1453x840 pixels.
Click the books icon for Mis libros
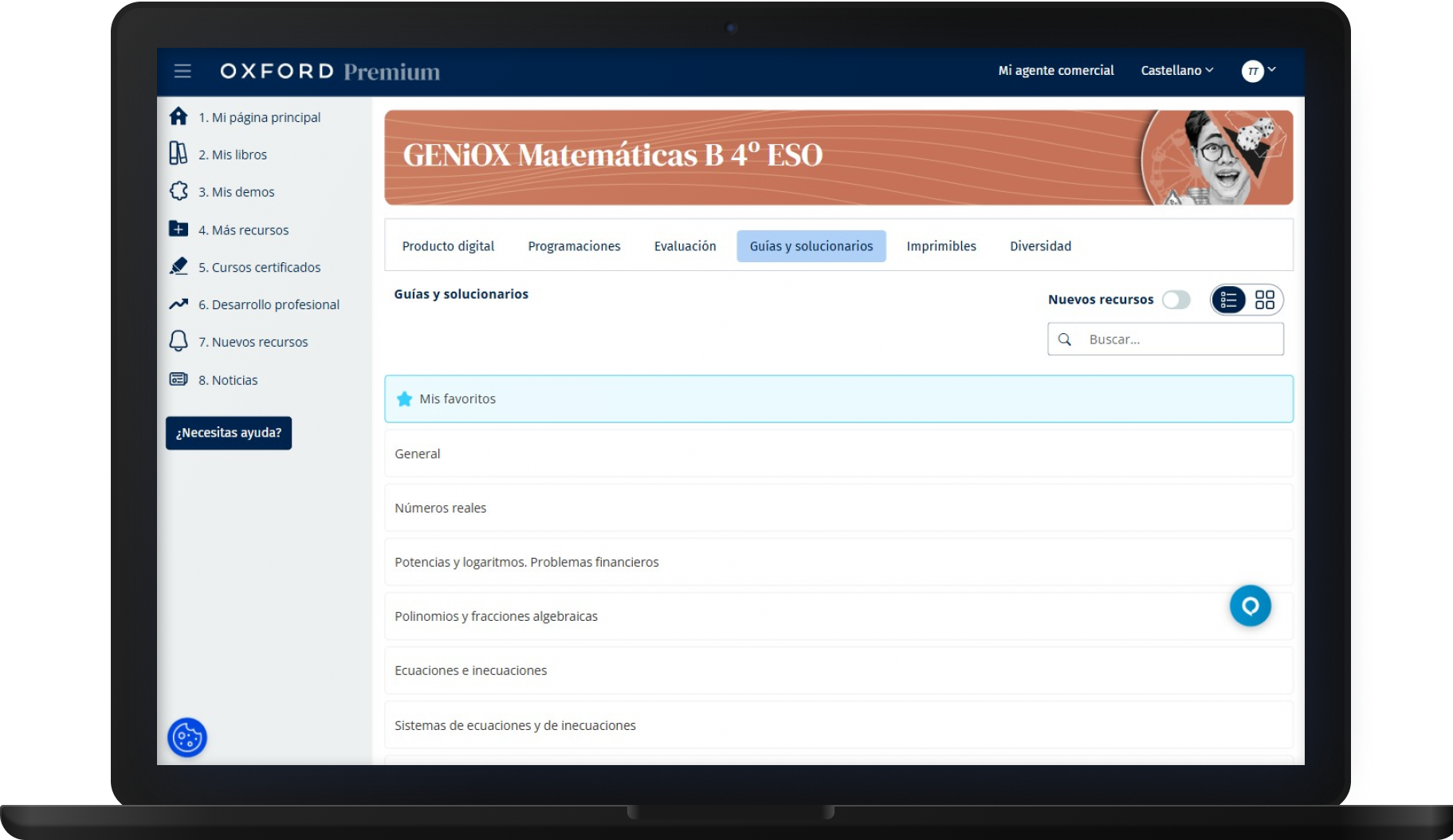coord(178,153)
